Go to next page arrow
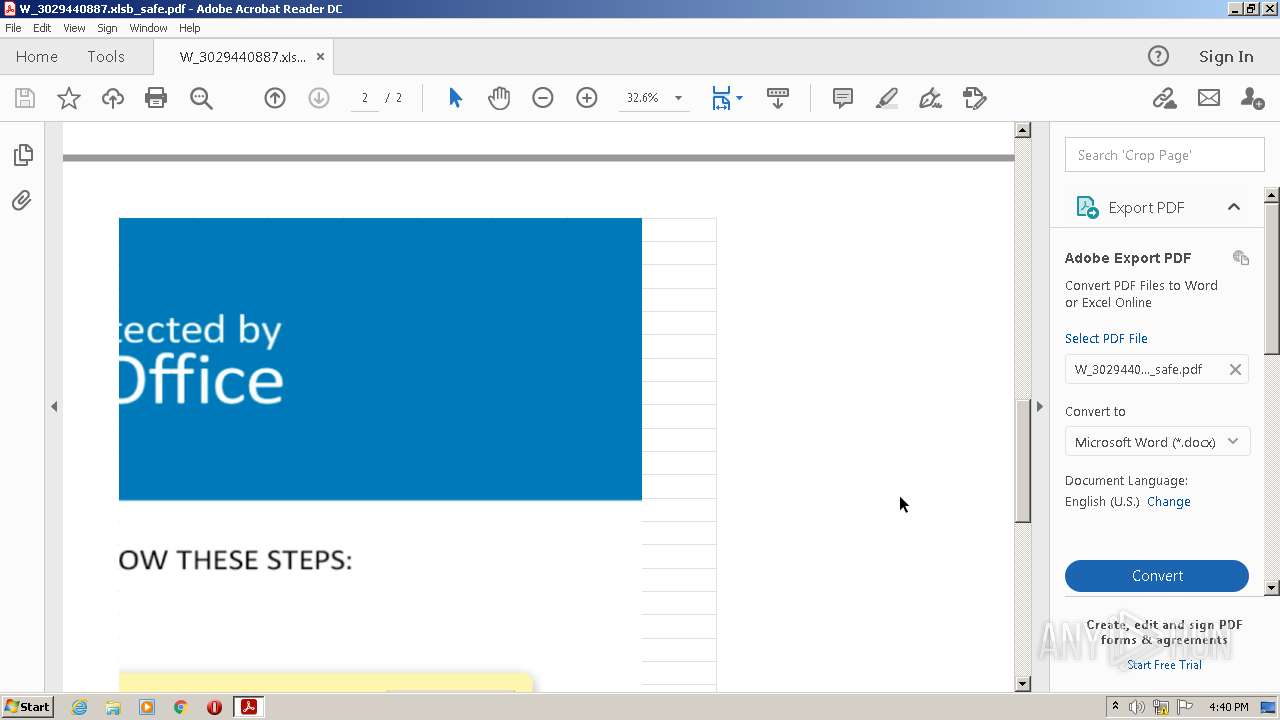The height and width of the screenshot is (720, 1280). [x=319, y=98]
